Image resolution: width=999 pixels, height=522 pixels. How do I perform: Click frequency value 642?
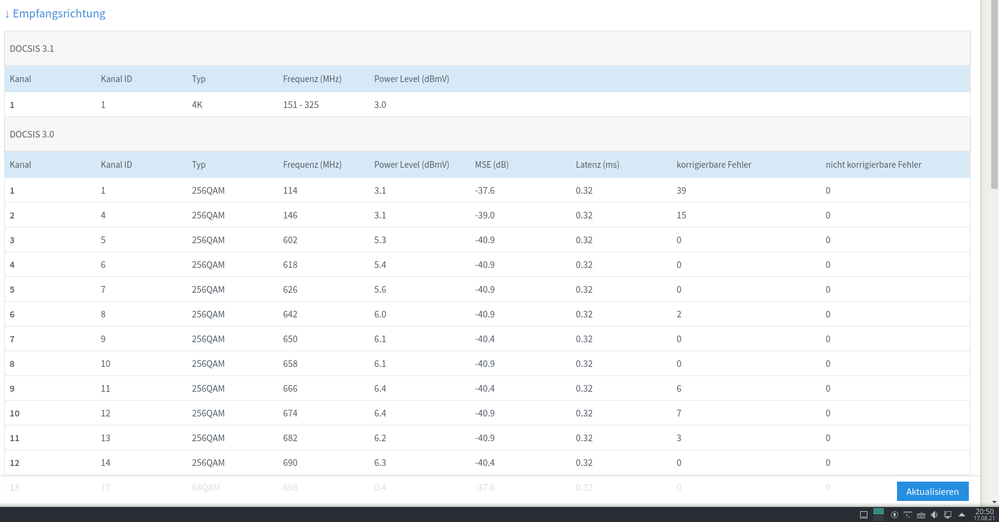290,314
